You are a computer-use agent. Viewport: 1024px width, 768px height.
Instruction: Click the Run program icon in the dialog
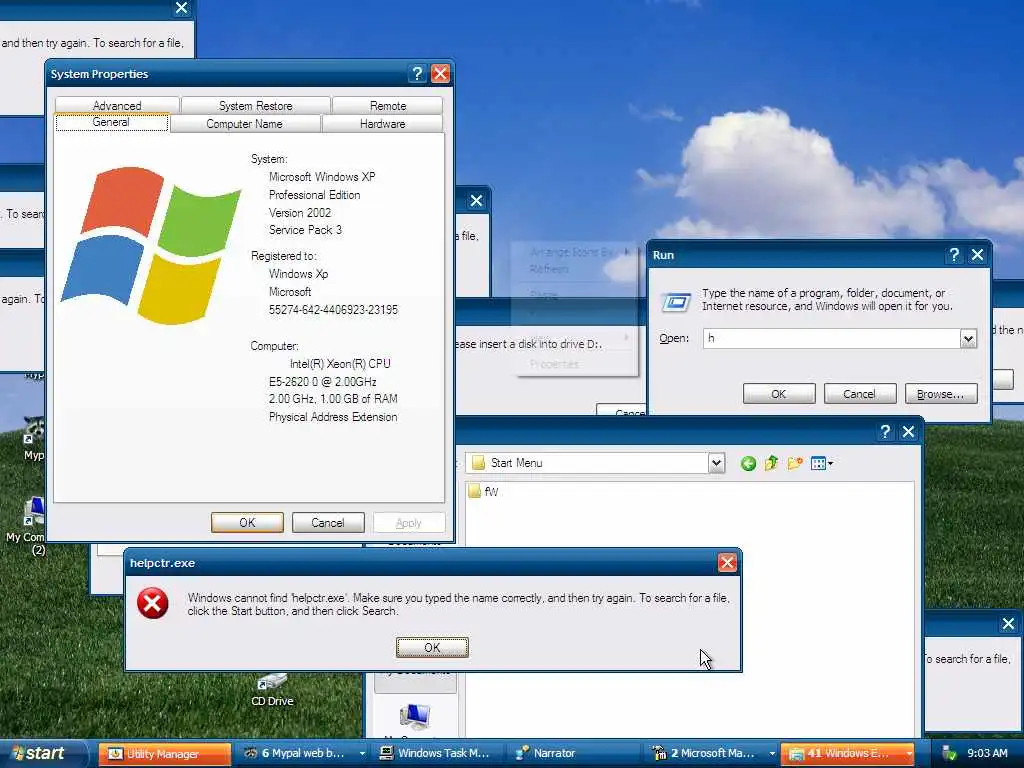pos(675,302)
